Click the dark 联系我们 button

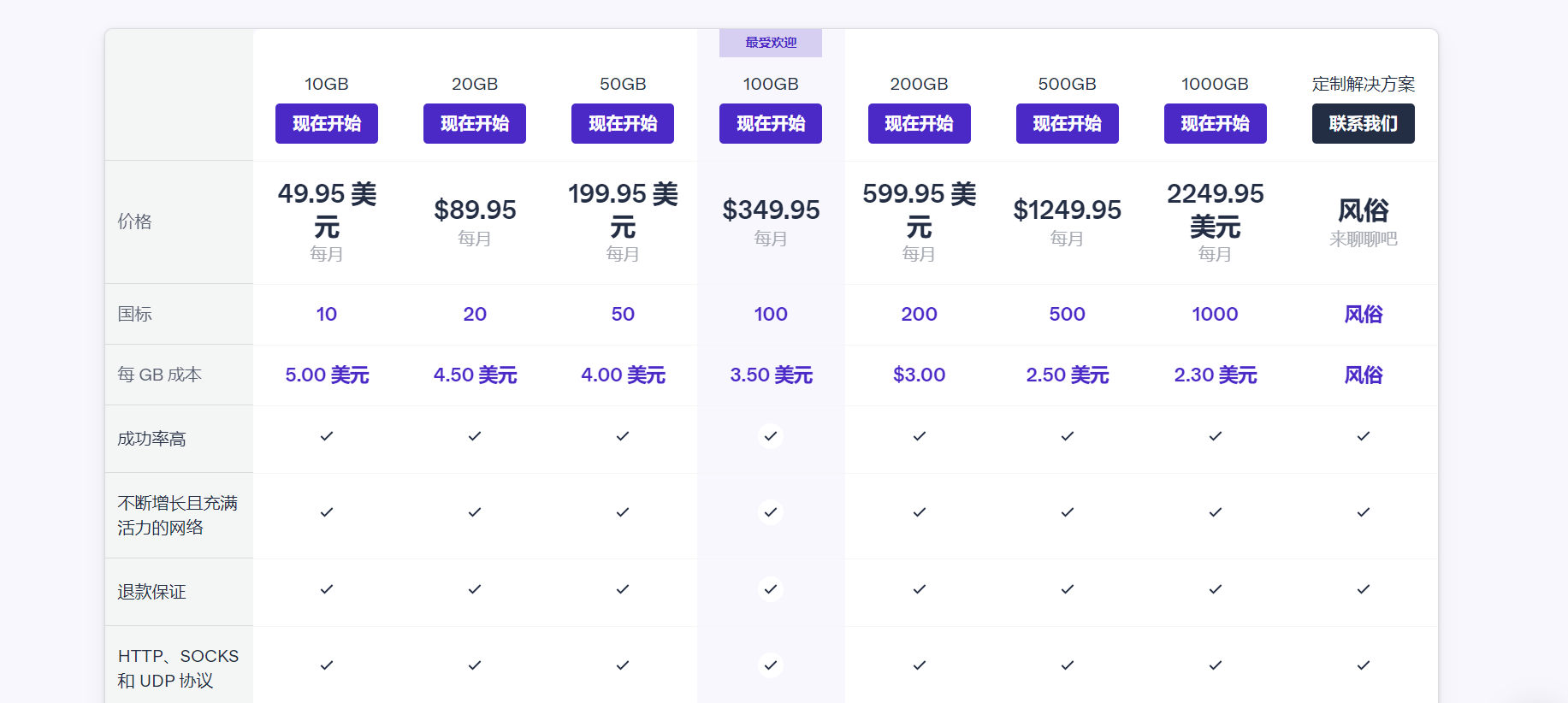tap(1363, 124)
